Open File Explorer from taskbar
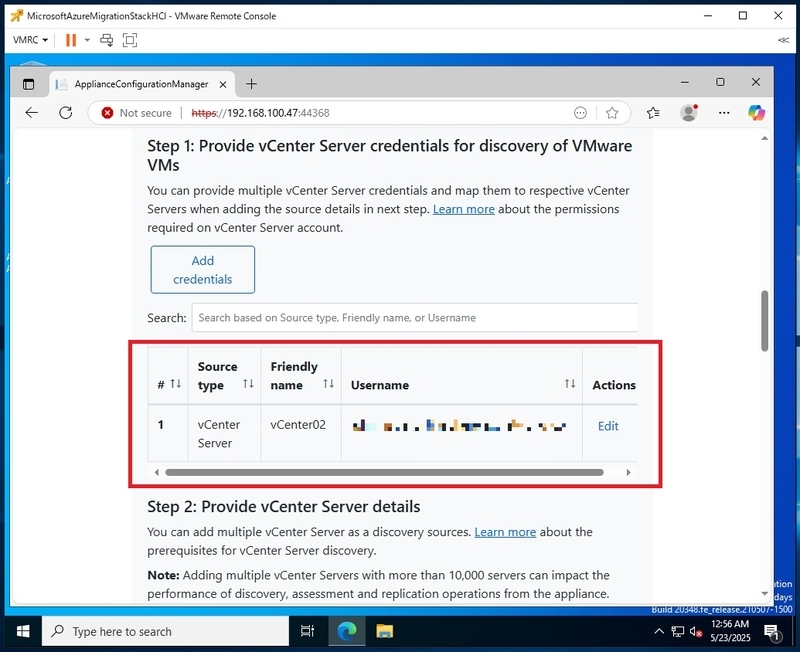Viewport: 800px width, 652px height. coord(384,632)
